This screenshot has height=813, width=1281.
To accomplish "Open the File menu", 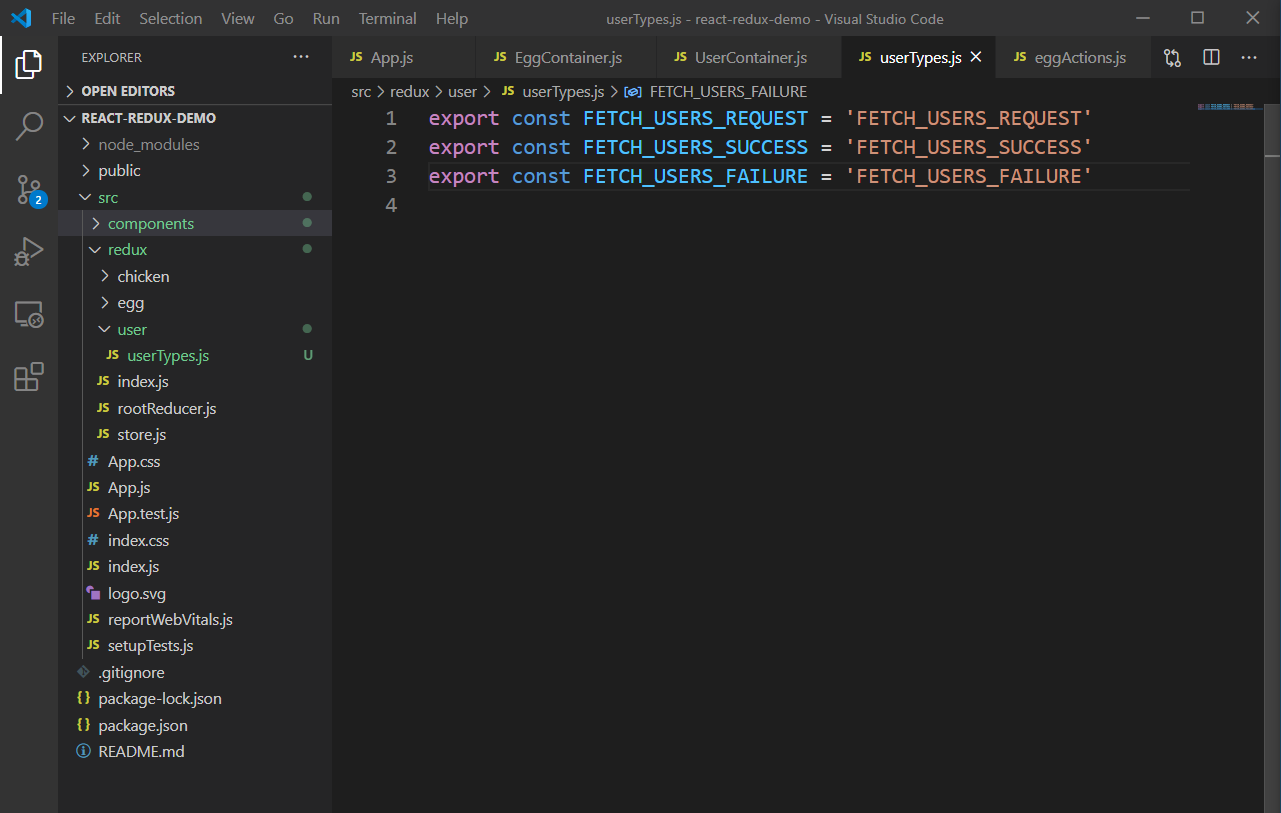I will click(x=63, y=18).
